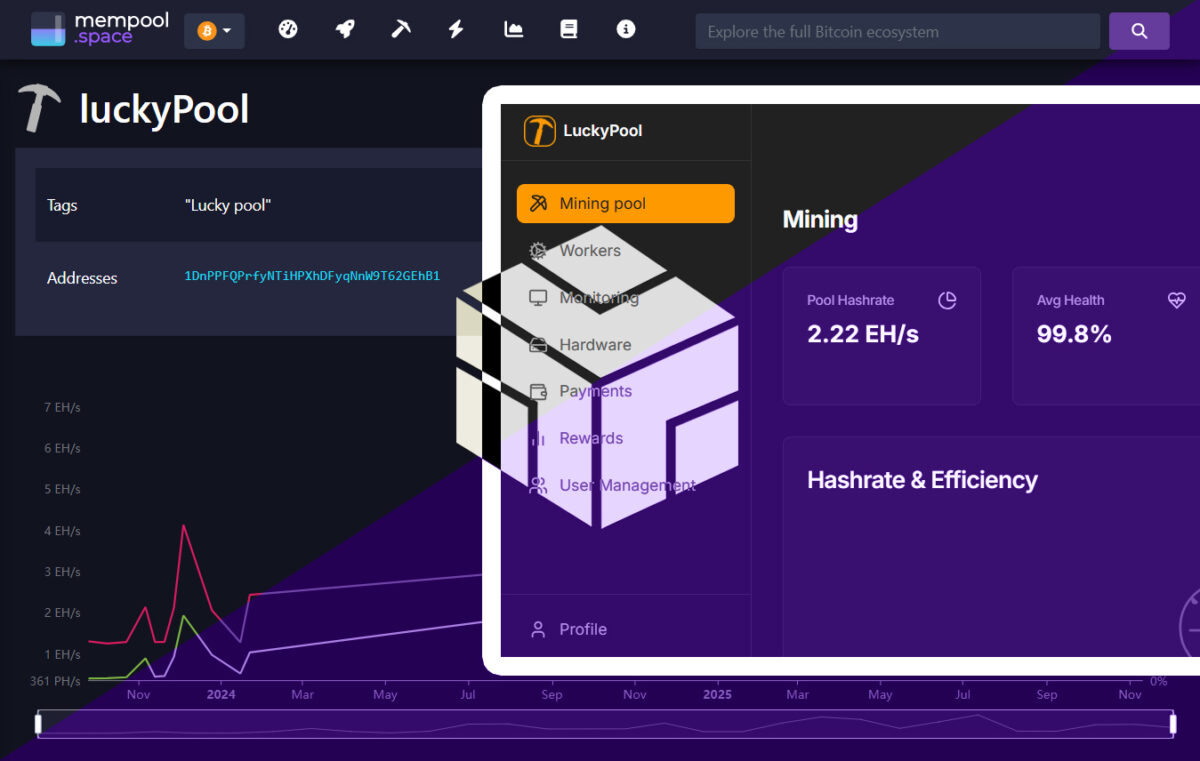Click the mempool.space logo
Viewport: 1200px width, 761px height.
coord(100,30)
